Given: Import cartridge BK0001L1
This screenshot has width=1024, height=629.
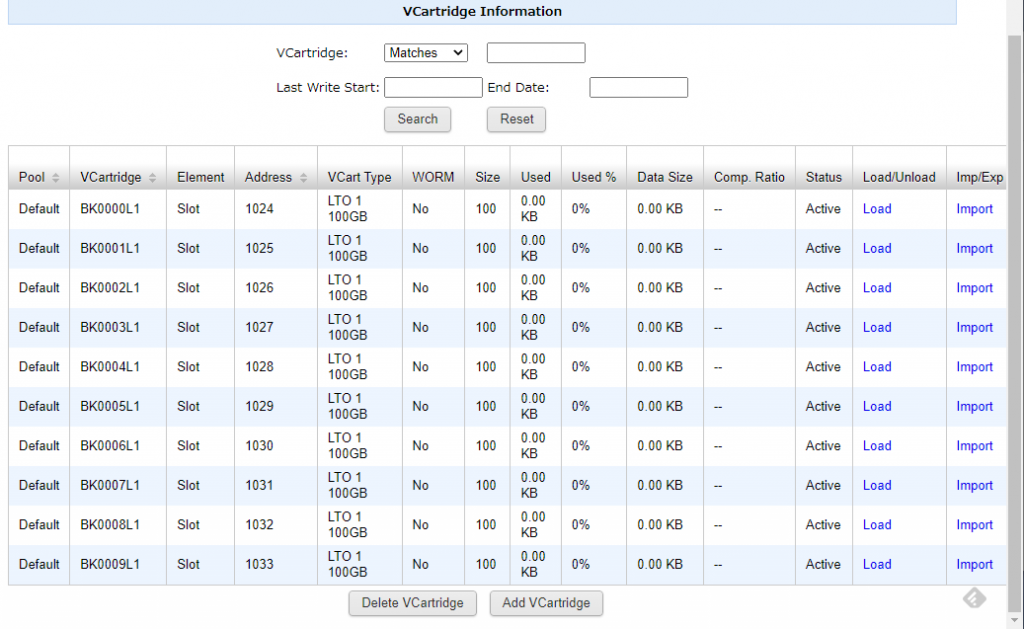Looking at the screenshot, I should click(x=974, y=249).
